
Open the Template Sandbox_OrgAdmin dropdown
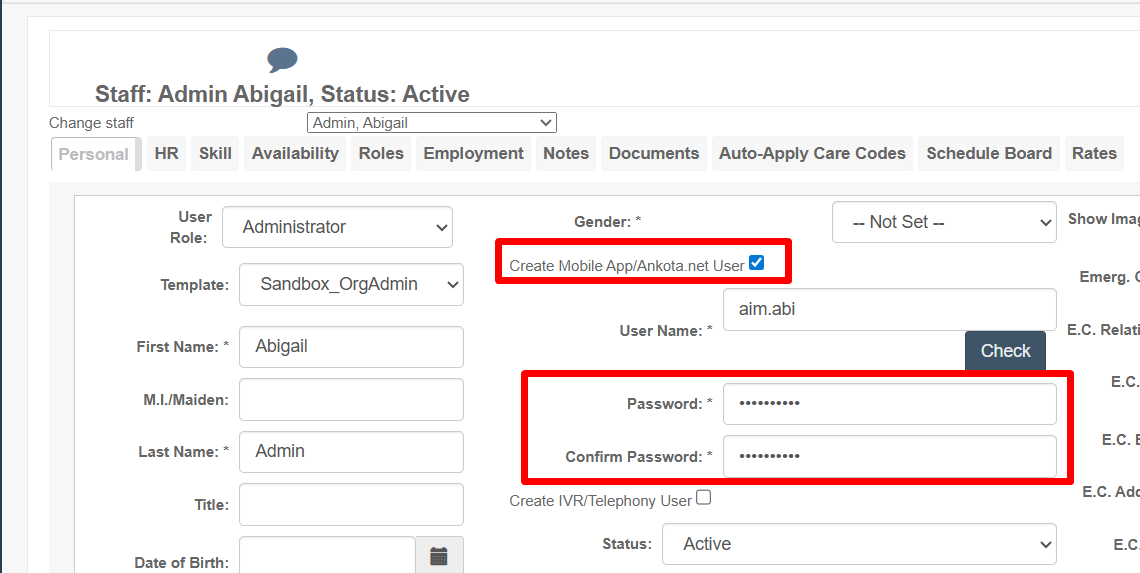[x=351, y=284]
